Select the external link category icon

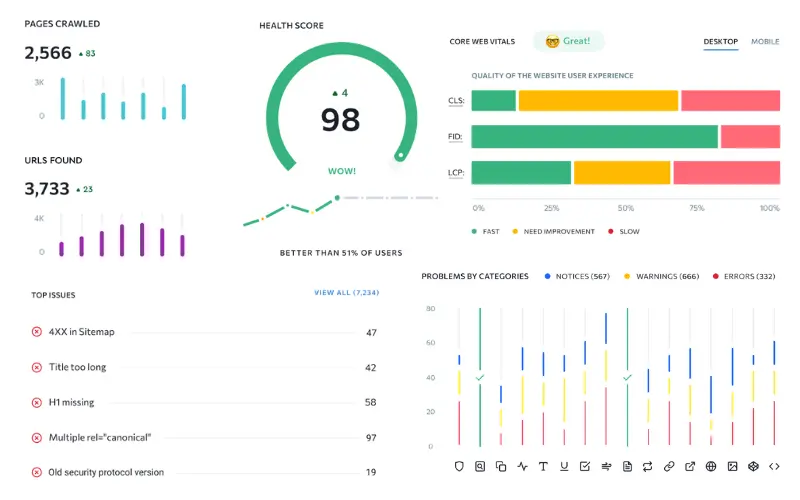[x=690, y=466]
